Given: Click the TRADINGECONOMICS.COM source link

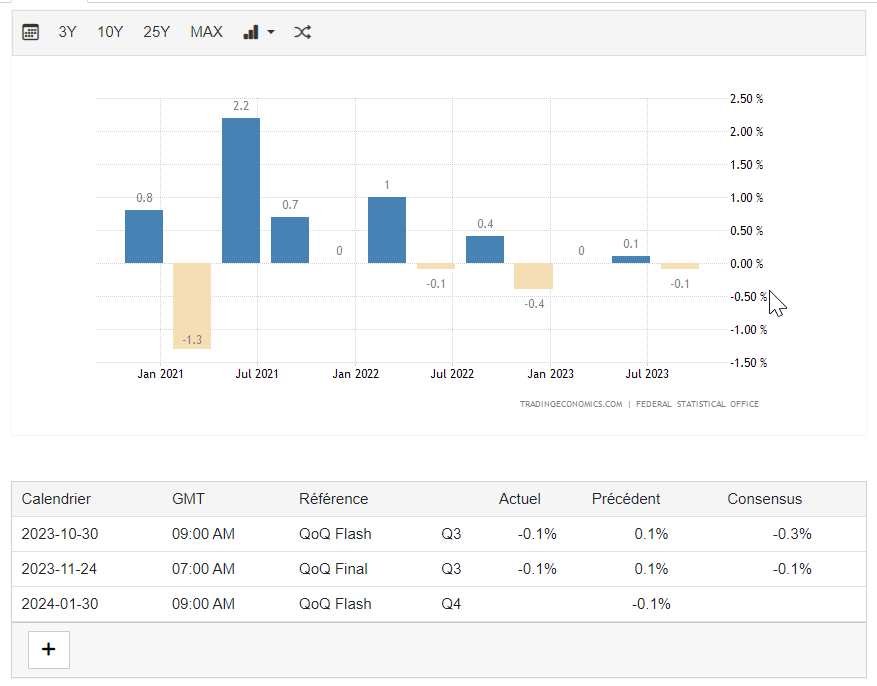Looking at the screenshot, I should pyautogui.click(x=571, y=405).
